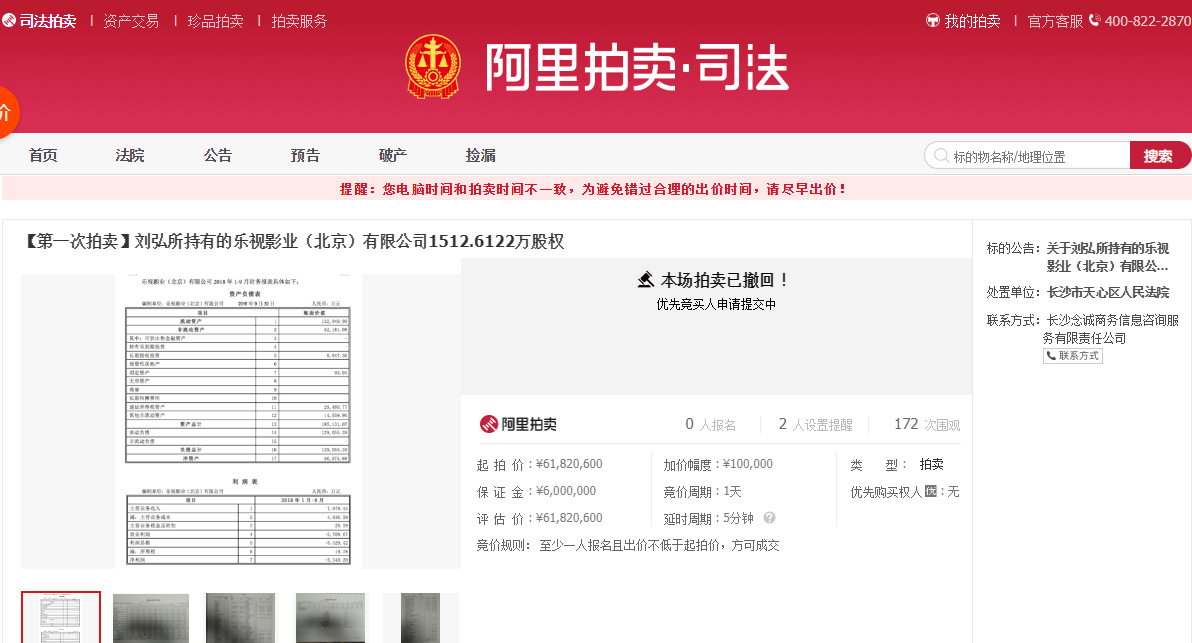The height and width of the screenshot is (643, 1192).
Task: Open the 长沙市天心区人民法院 link
Action: [x=1108, y=292]
